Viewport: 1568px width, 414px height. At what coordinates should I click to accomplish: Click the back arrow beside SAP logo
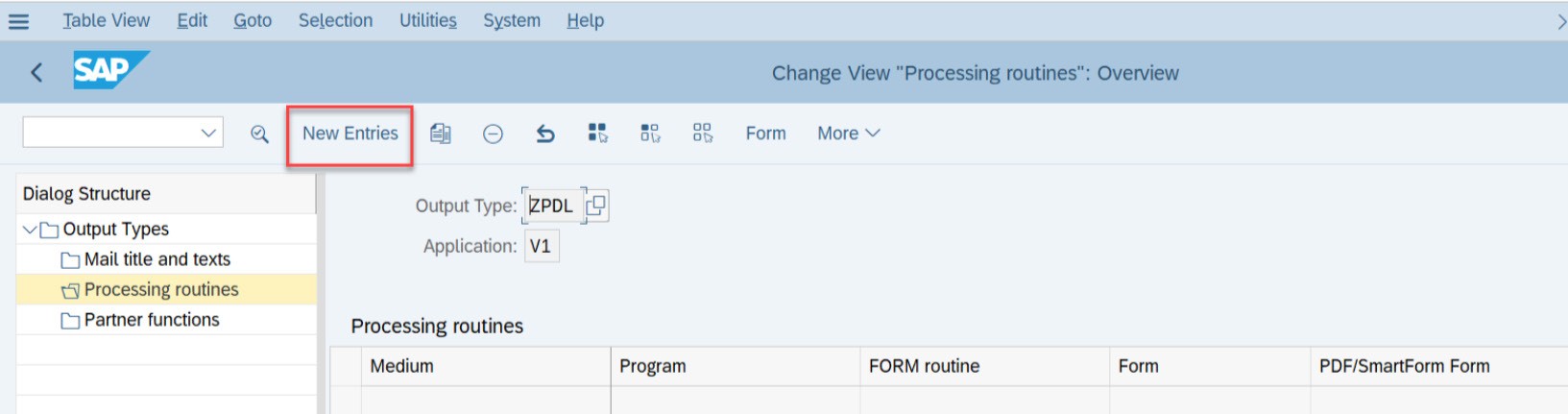(36, 72)
